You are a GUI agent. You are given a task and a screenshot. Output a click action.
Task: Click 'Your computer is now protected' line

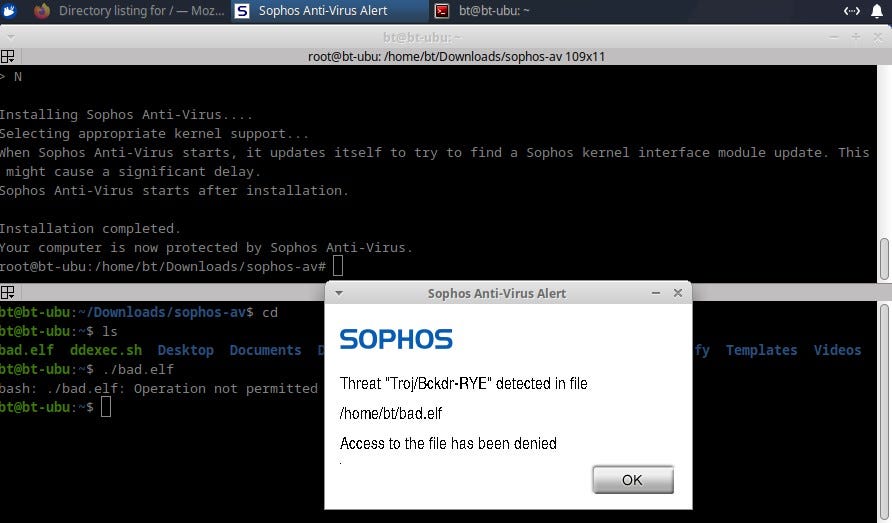(206, 248)
